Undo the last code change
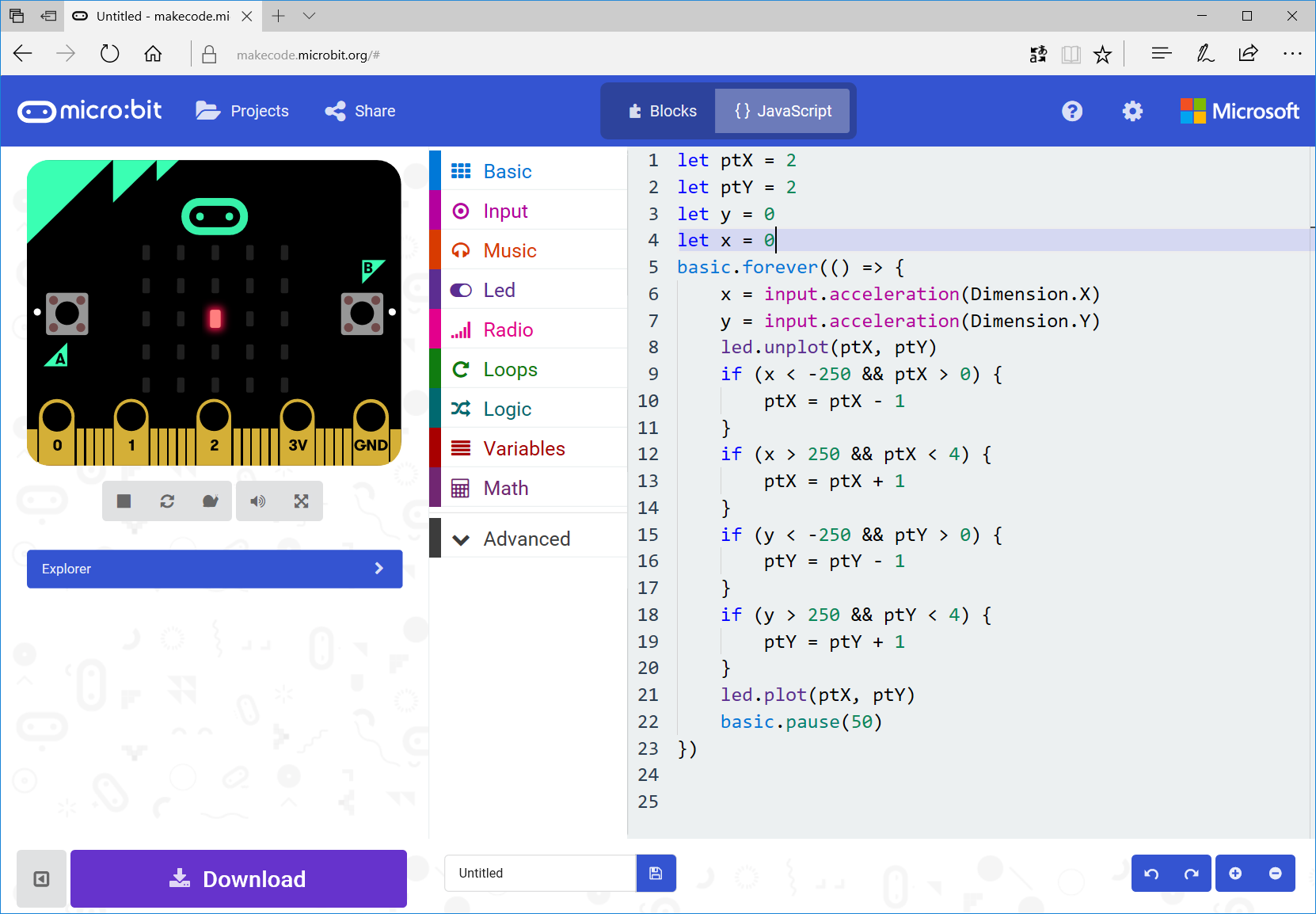Viewport: 1316px width, 914px height. pyautogui.click(x=1151, y=873)
